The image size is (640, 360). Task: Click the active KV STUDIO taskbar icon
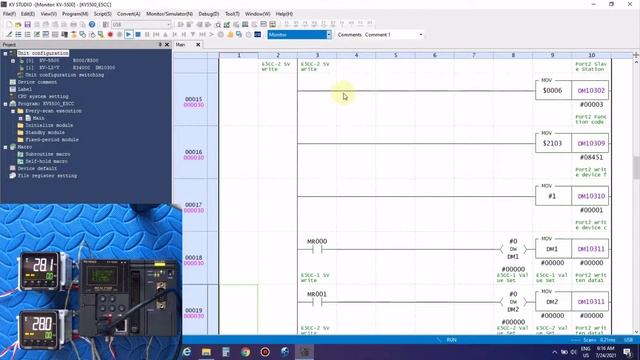304,351
